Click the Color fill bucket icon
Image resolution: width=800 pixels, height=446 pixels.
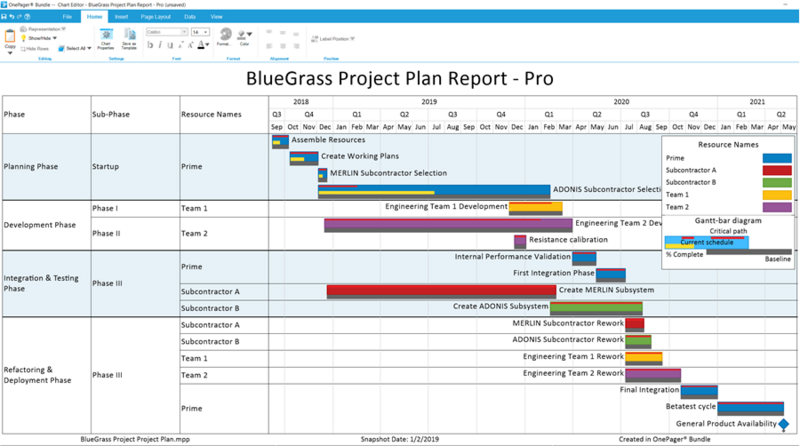pyautogui.click(x=241, y=35)
